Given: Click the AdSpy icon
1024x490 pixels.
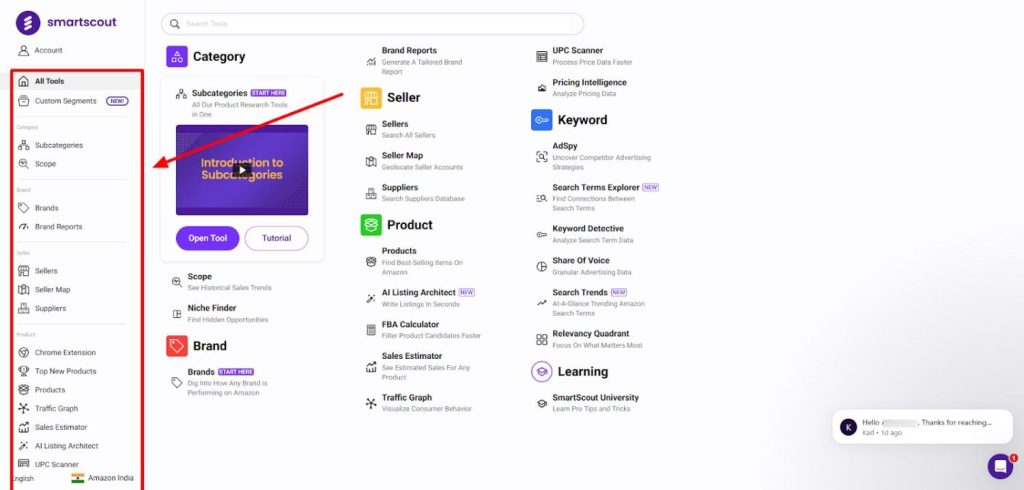Looking at the screenshot, I should [x=541, y=157].
